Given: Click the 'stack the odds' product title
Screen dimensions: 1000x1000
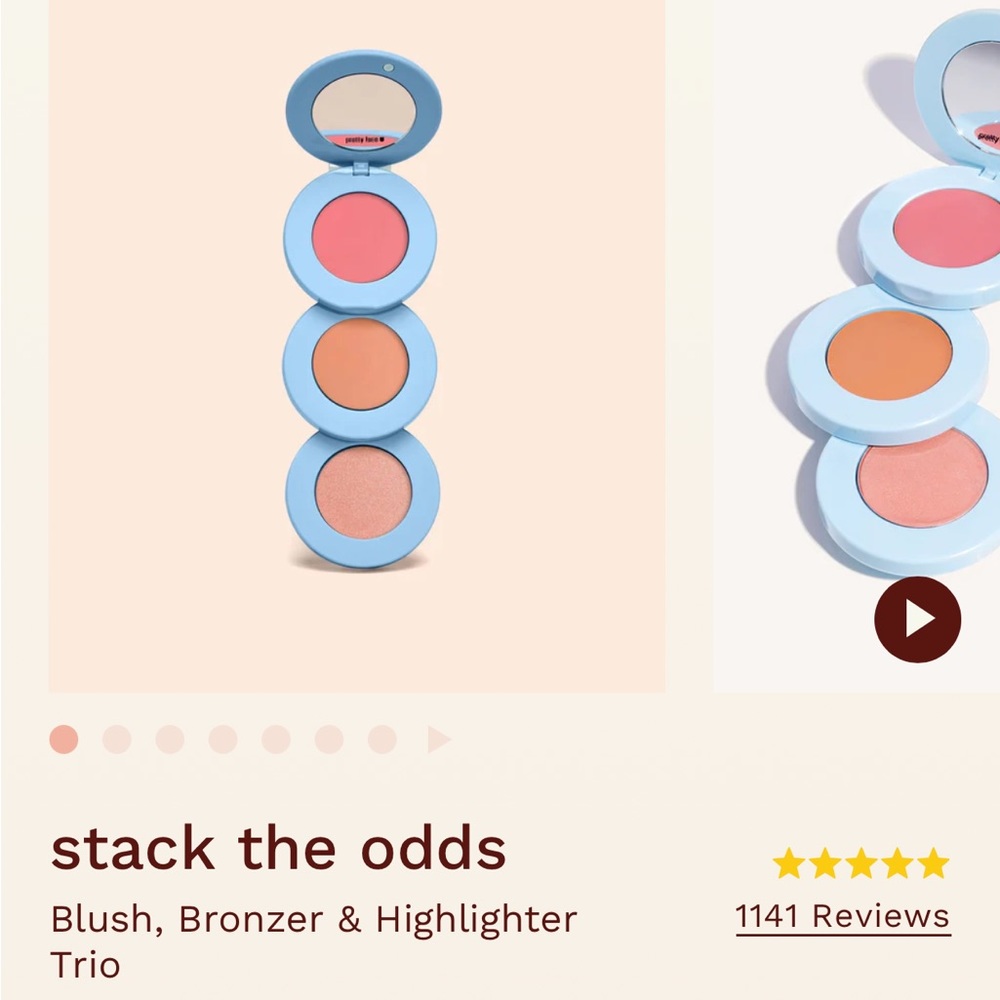Looking at the screenshot, I should pos(278,850).
